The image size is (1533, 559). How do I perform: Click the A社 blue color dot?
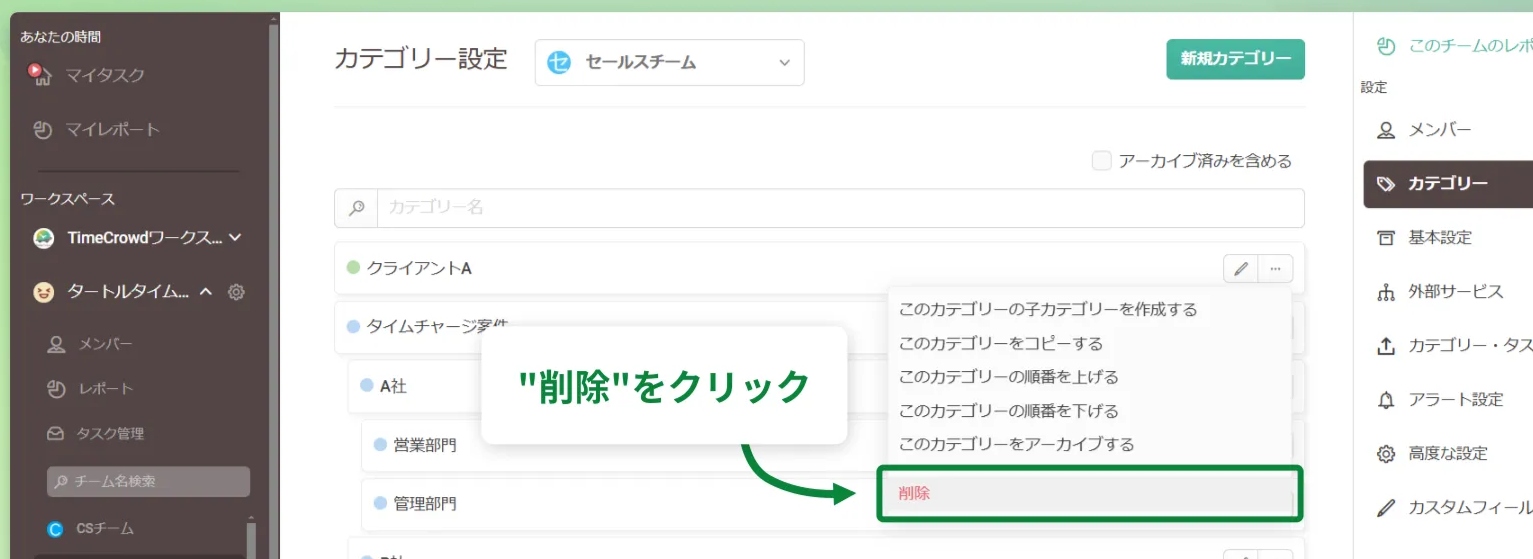pos(366,385)
